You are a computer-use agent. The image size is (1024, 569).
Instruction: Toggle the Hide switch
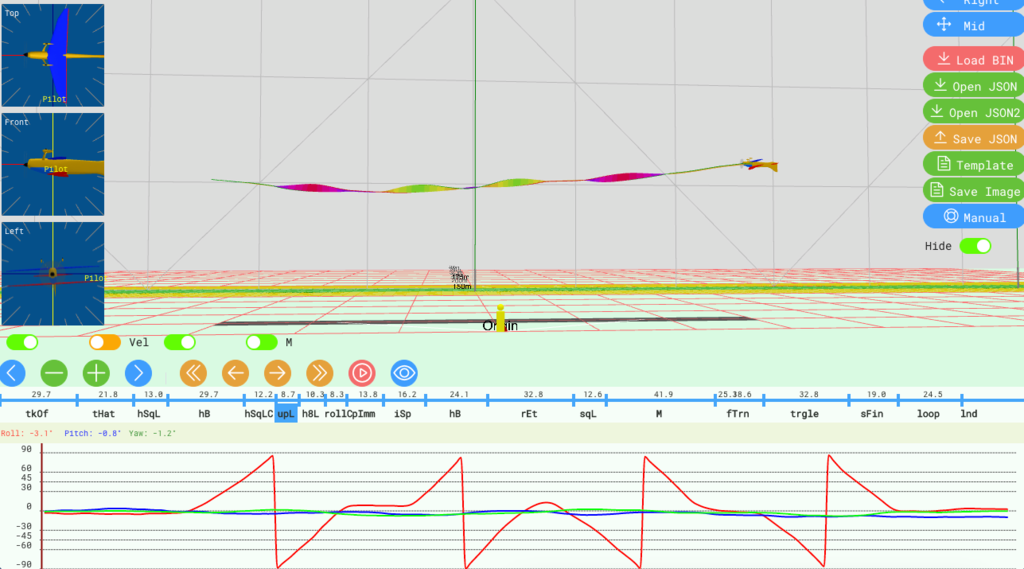click(975, 246)
